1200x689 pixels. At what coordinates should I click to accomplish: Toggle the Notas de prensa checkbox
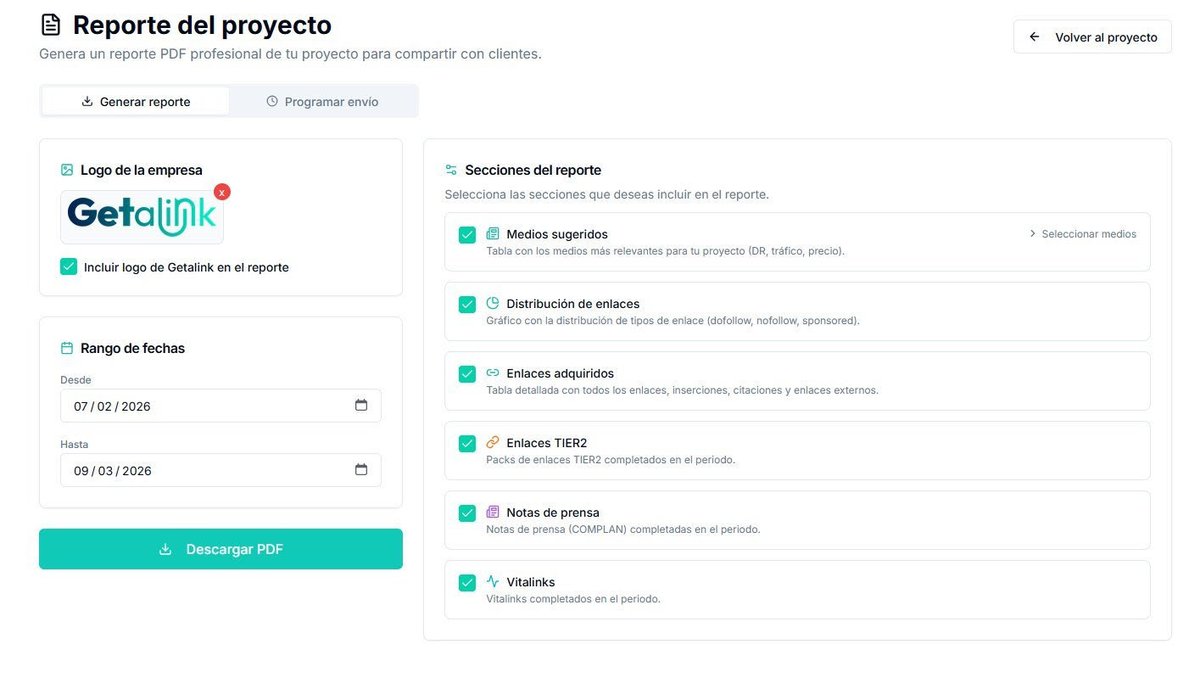[467, 513]
